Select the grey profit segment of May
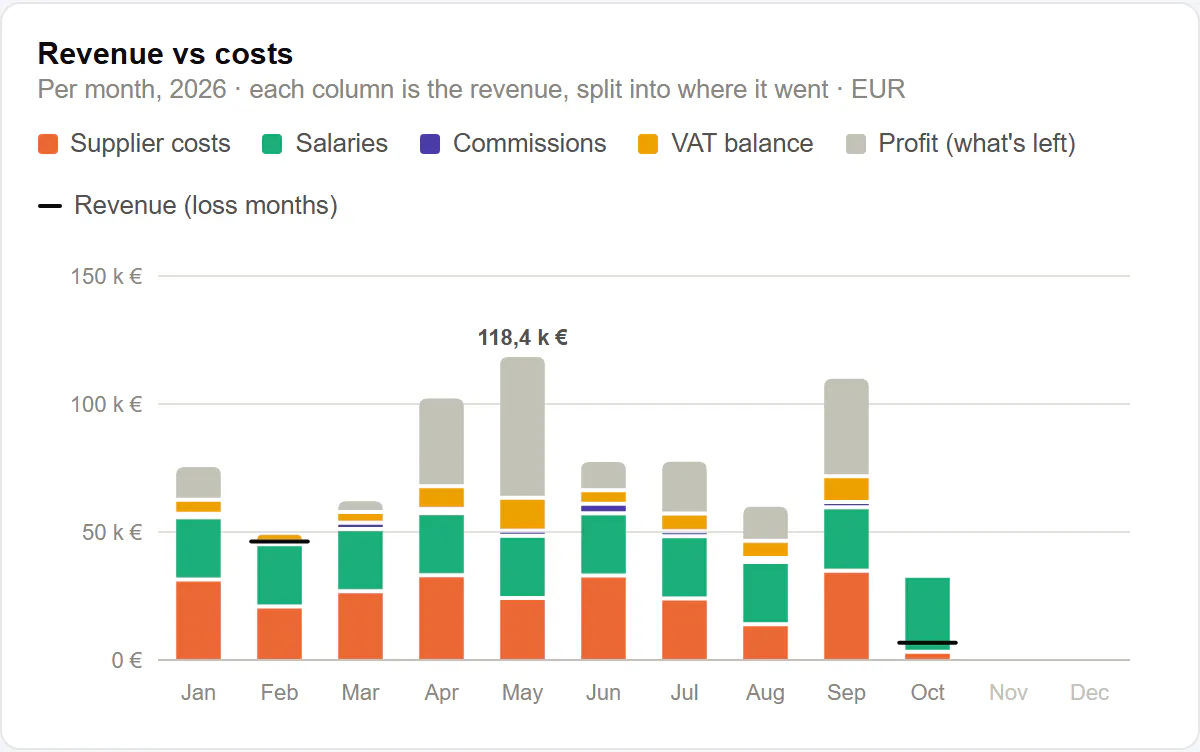 [x=523, y=426]
